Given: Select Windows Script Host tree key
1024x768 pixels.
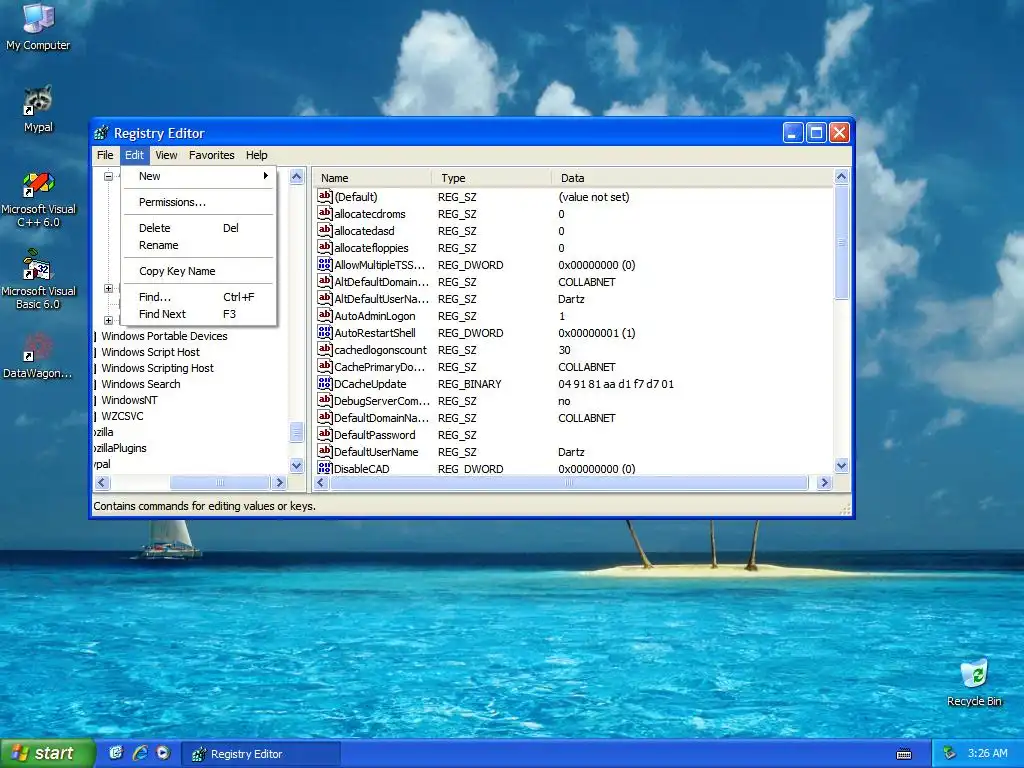Looking at the screenshot, I should (x=150, y=352).
